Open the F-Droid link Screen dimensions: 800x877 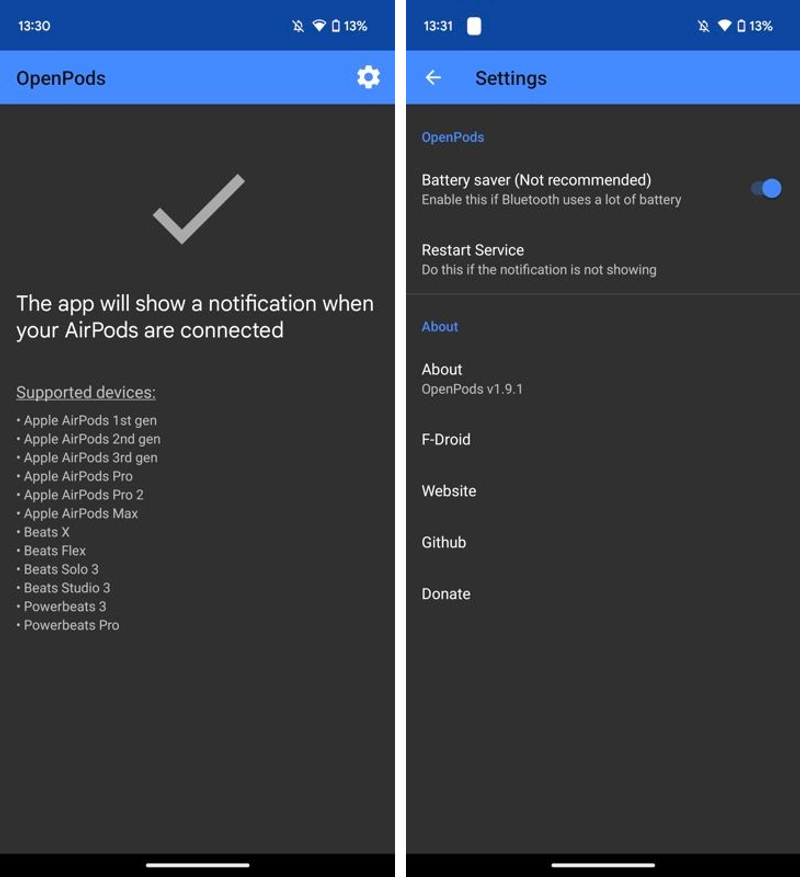pyautogui.click(x=603, y=440)
